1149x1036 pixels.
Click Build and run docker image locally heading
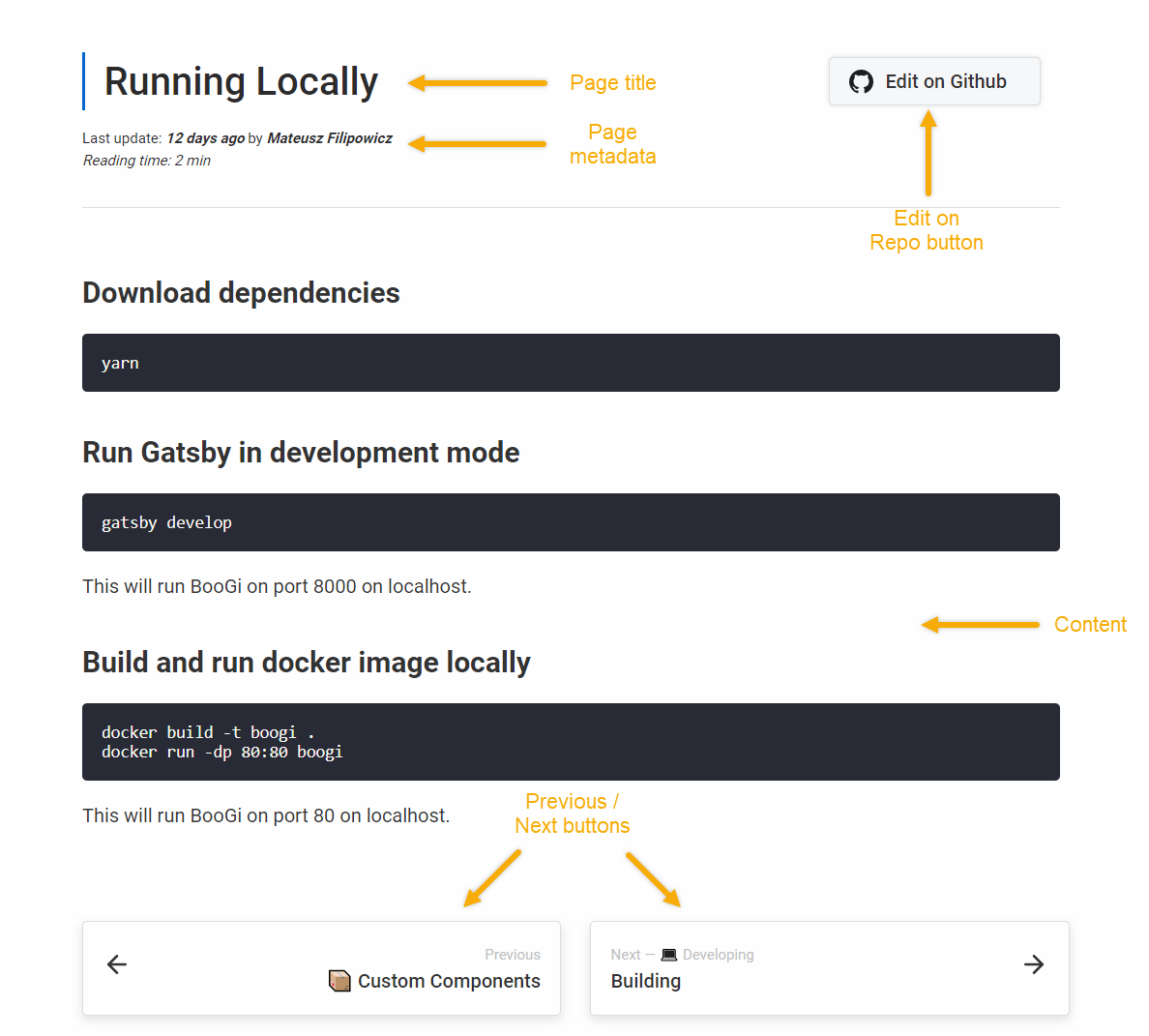tap(307, 663)
